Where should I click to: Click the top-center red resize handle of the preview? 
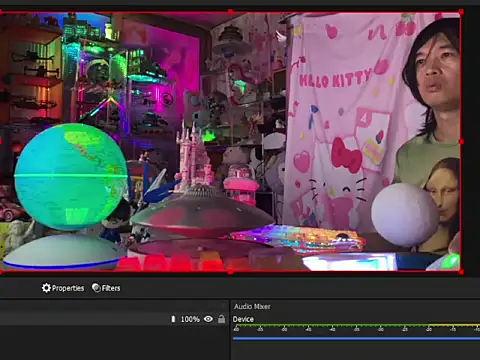pyautogui.click(x=230, y=12)
